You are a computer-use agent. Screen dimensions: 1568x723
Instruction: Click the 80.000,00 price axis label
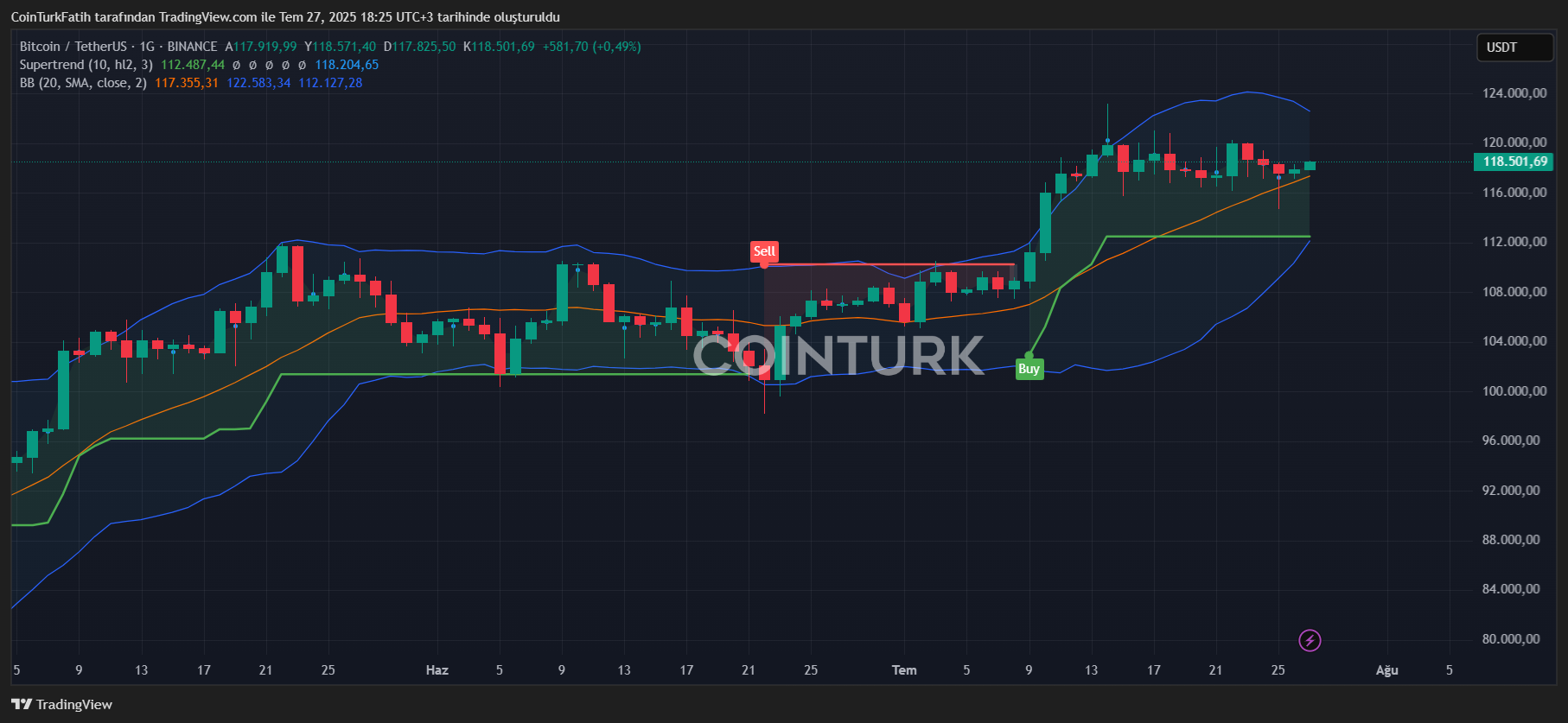(x=1511, y=639)
